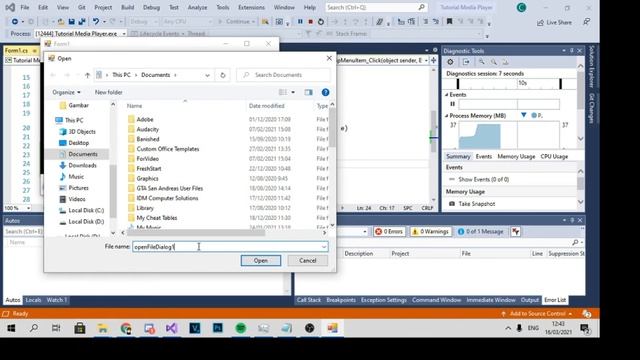The height and width of the screenshot is (360, 640).
Task: Open the address bar previous locations dropdown
Action: click(207, 75)
